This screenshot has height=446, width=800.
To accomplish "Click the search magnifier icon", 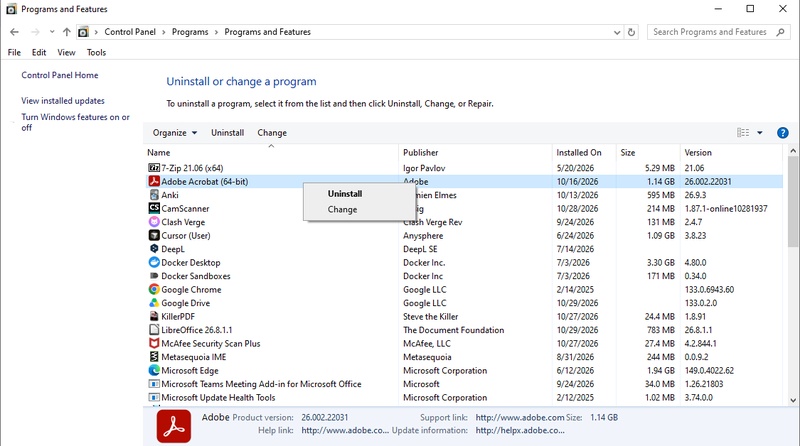I will tap(780, 32).
